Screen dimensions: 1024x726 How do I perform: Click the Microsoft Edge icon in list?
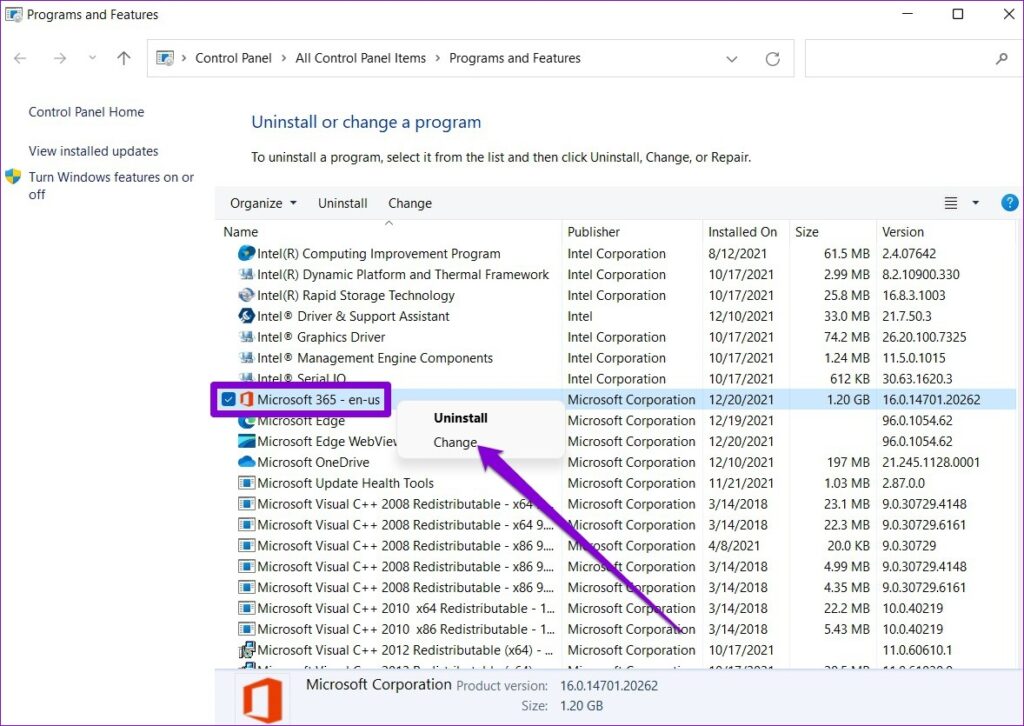pyautogui.click(x=246, y=421)
